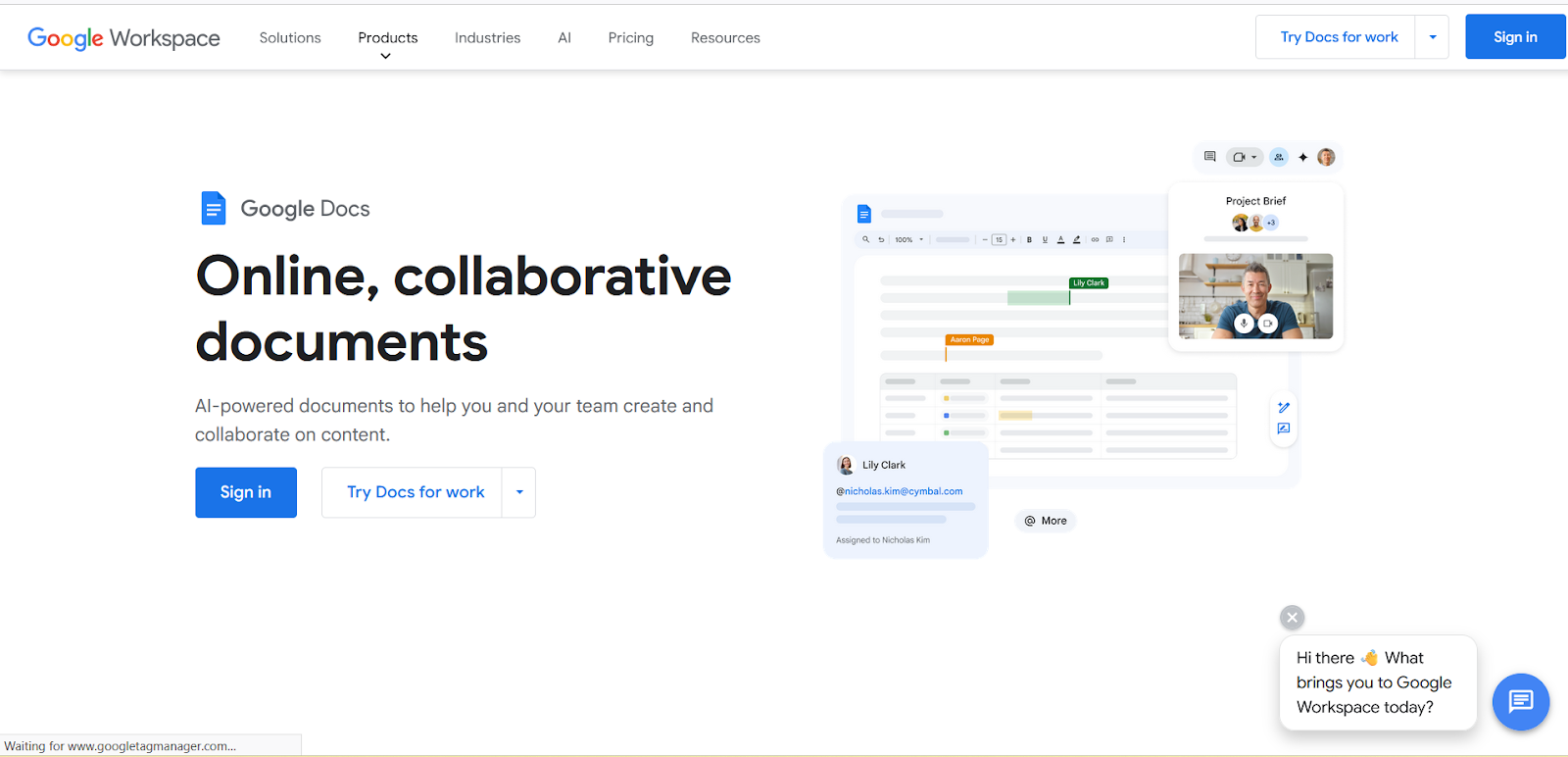Go to the AI page

564,37
